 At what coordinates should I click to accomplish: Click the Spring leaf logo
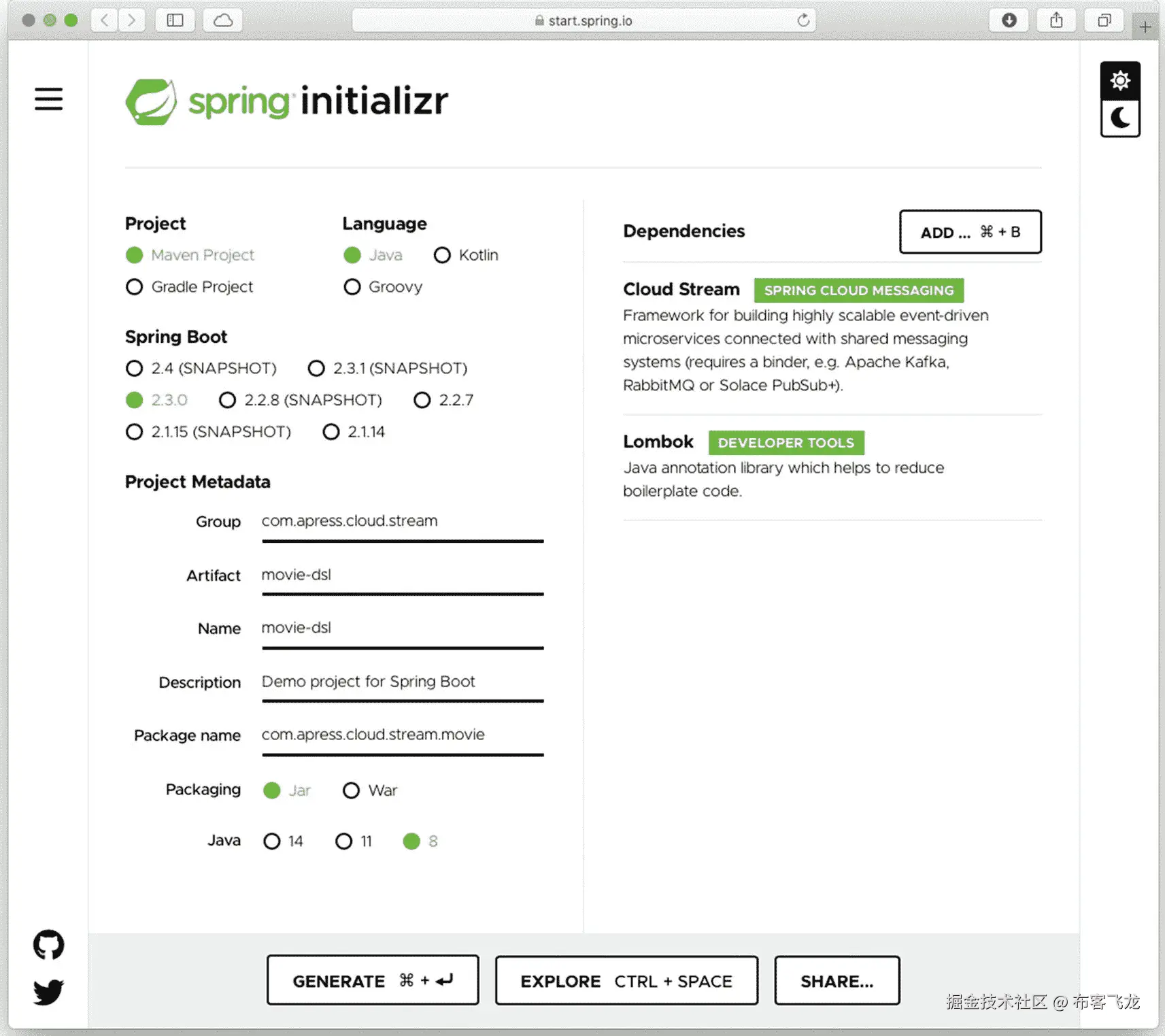(151, 102)
